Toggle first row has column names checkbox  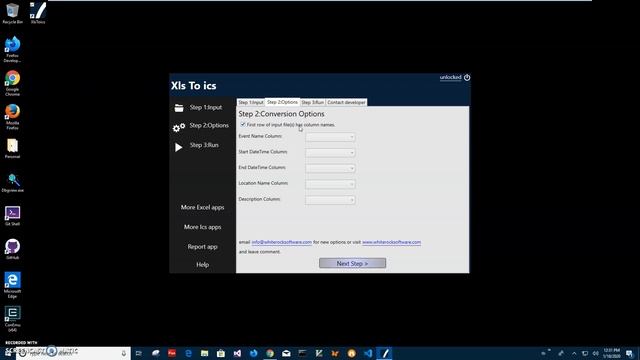[243, 124]
